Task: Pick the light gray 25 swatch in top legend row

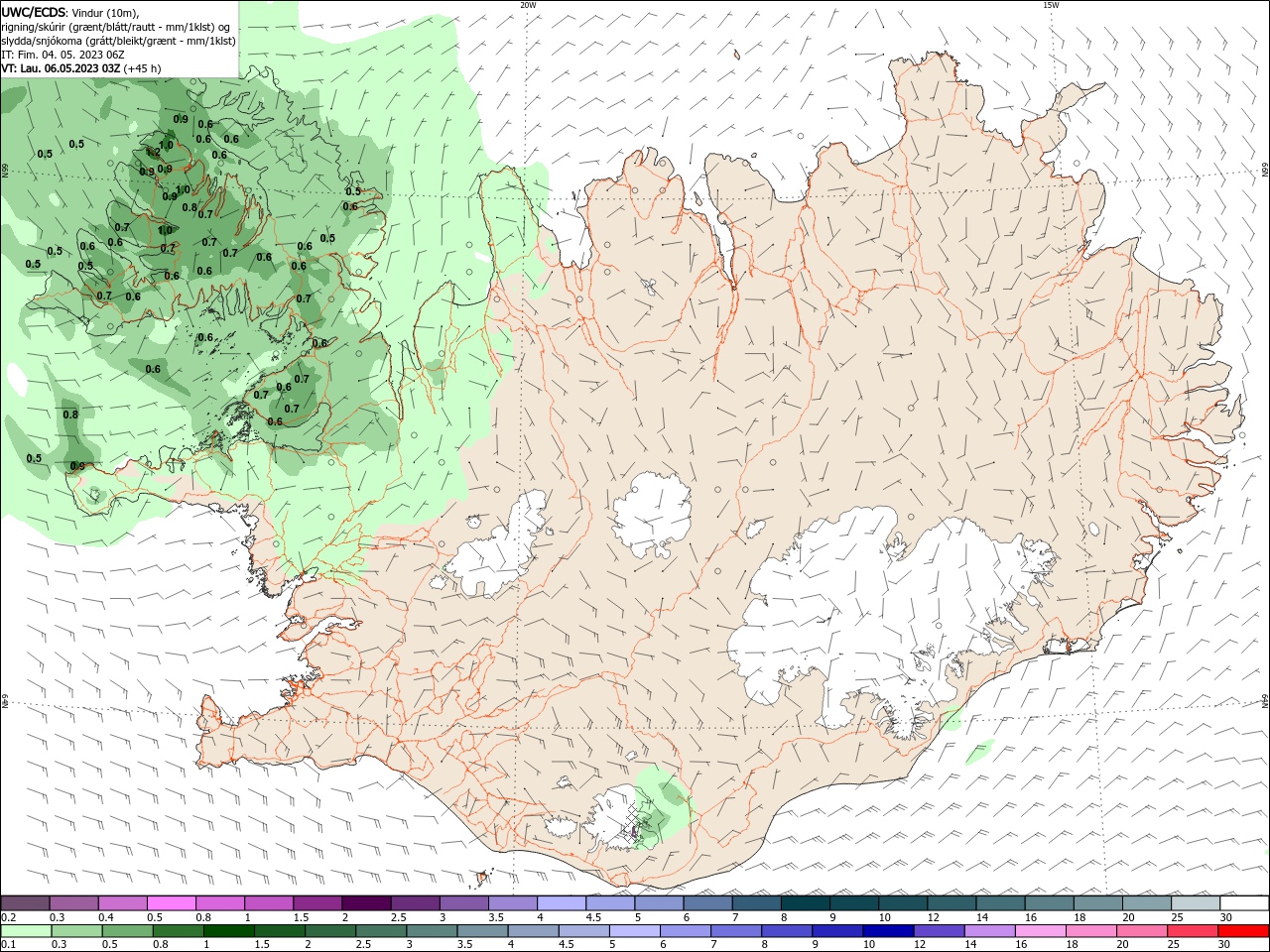Action: coord(1196,903)
